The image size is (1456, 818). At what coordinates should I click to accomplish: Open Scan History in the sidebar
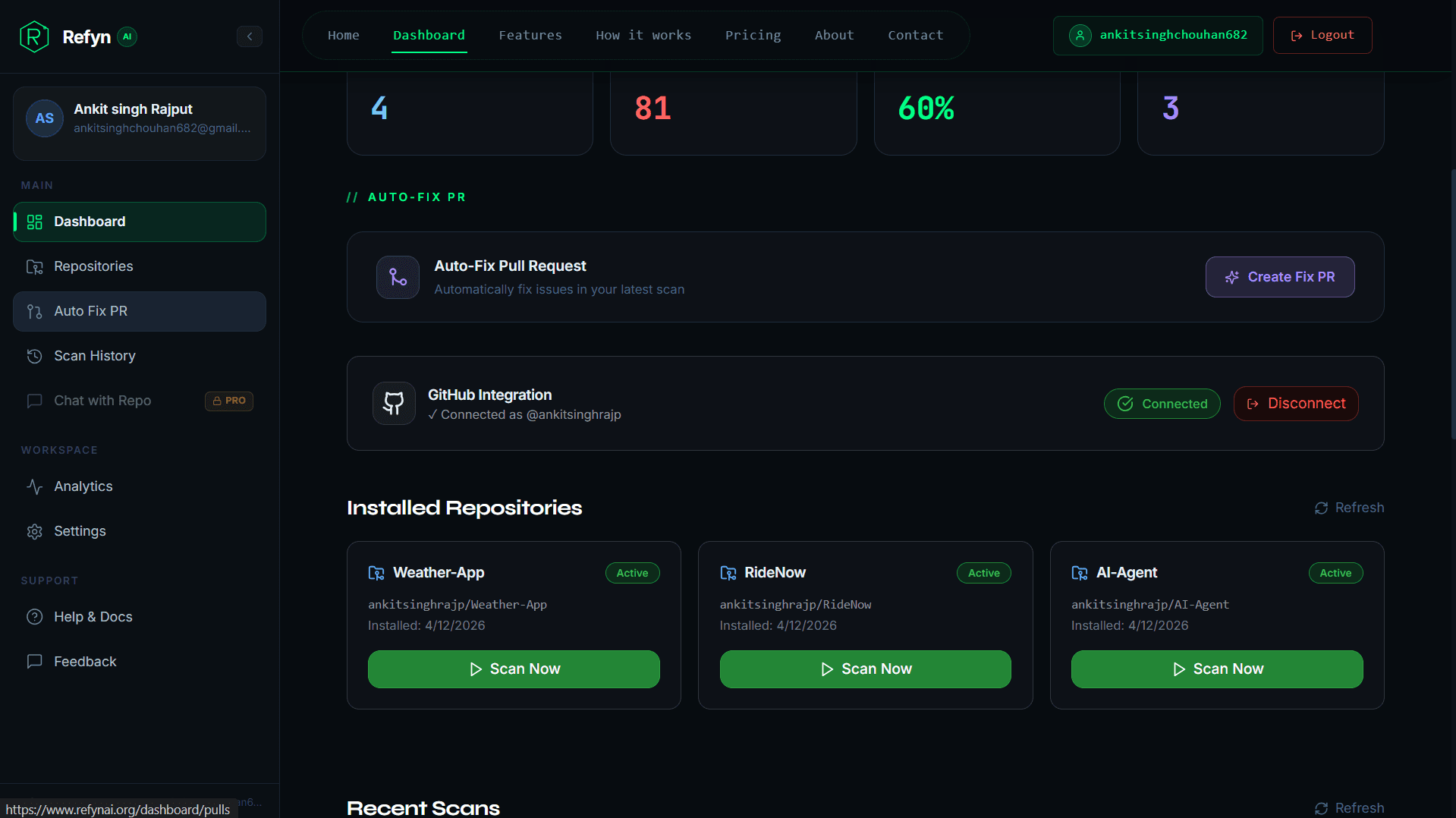[x=94, y=356]
